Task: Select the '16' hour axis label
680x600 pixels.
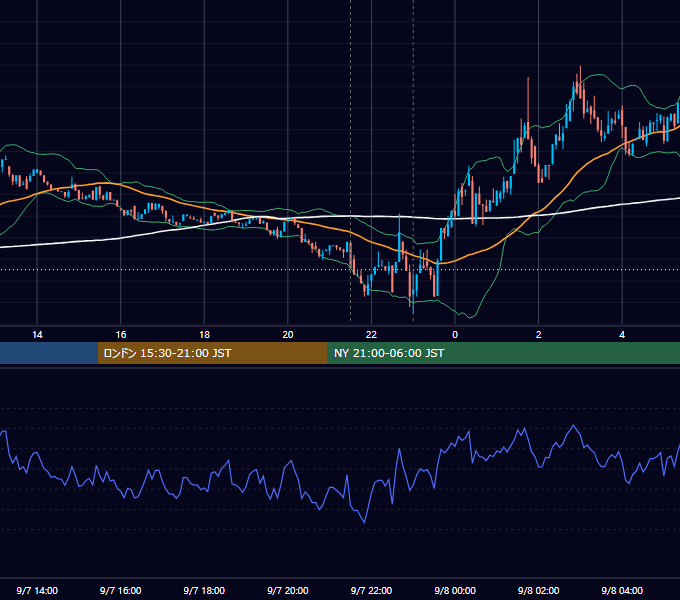Action: click(x=121, y=335)
